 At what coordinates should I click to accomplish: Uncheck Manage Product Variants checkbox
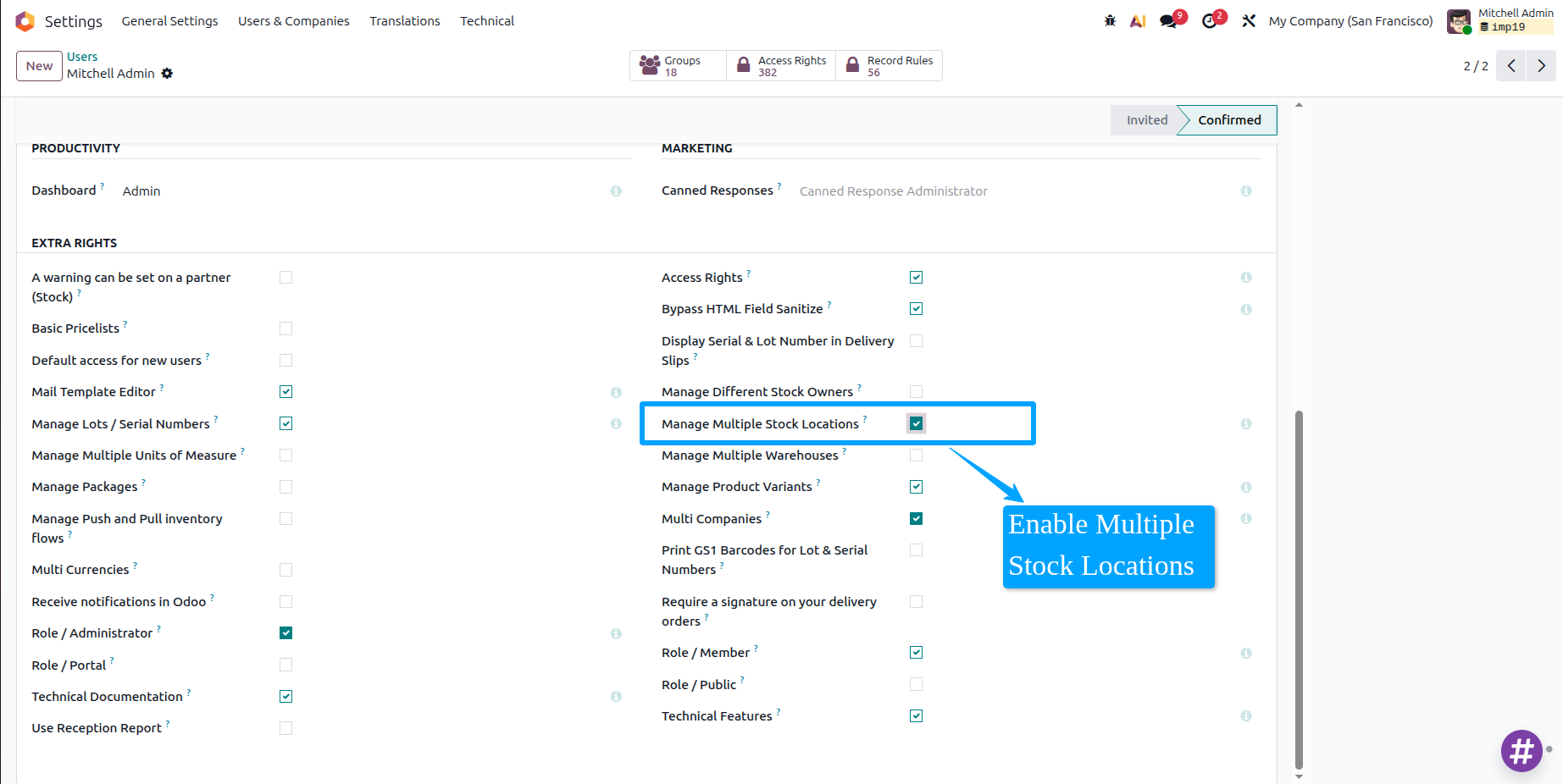coord(916,487)
